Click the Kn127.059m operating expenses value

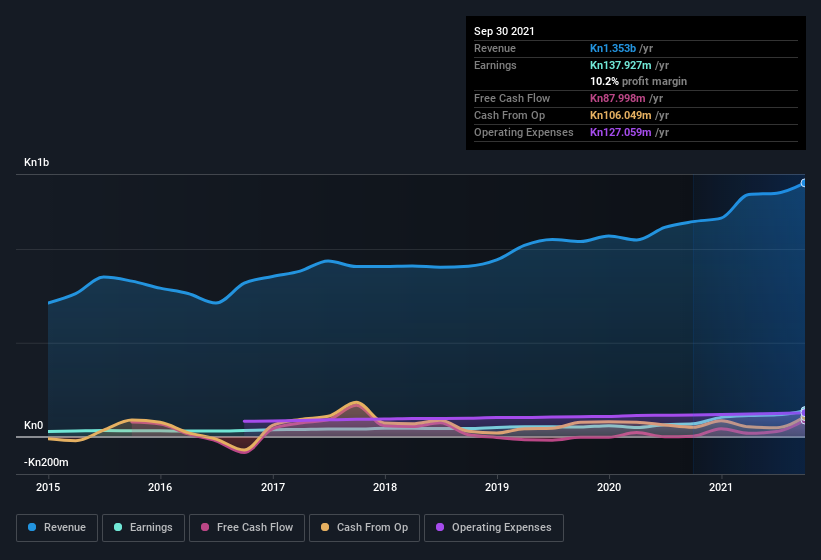point(620,132)
